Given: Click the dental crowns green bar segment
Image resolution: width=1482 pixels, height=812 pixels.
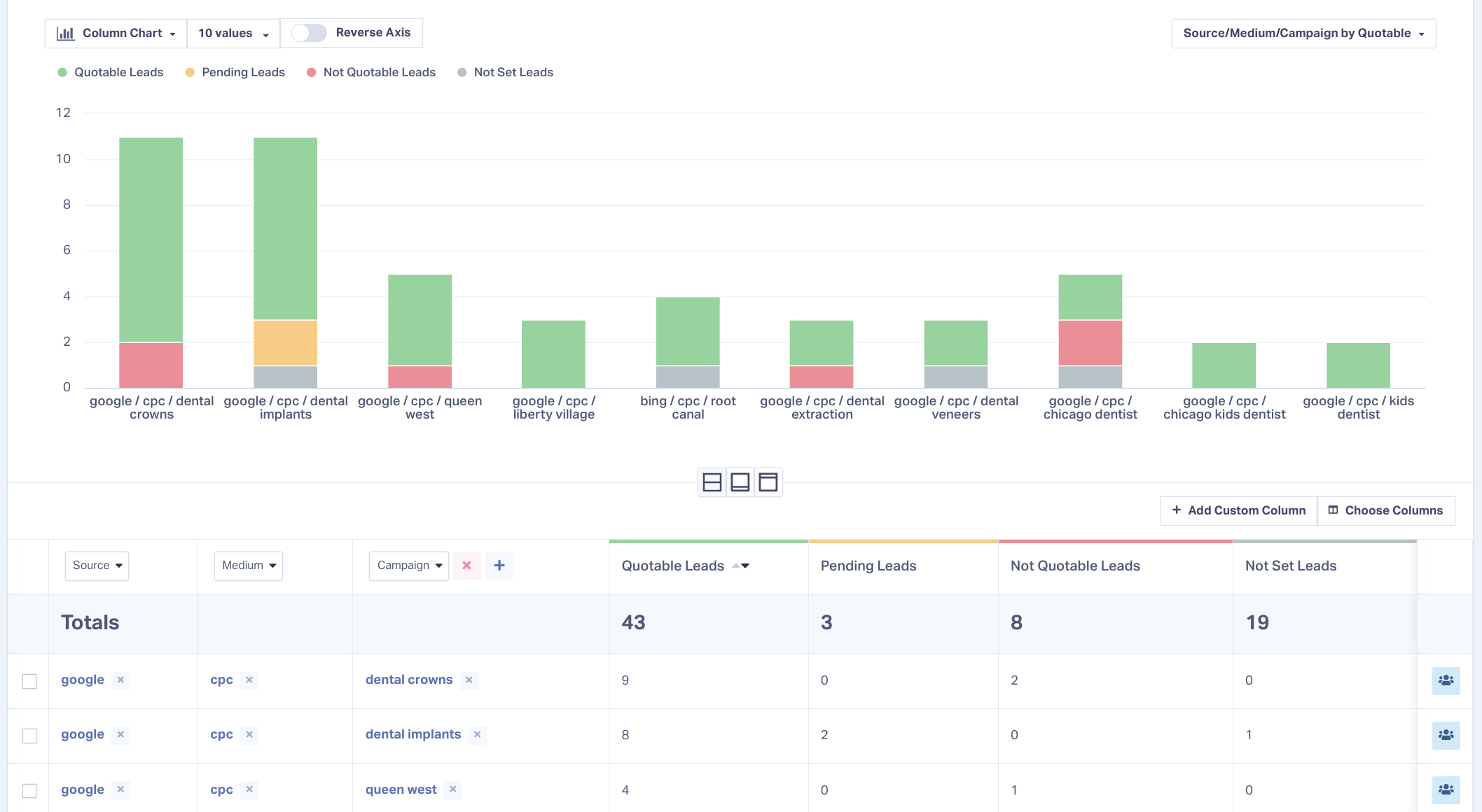Looking at the screenshot, I should [x=151, y=239].
